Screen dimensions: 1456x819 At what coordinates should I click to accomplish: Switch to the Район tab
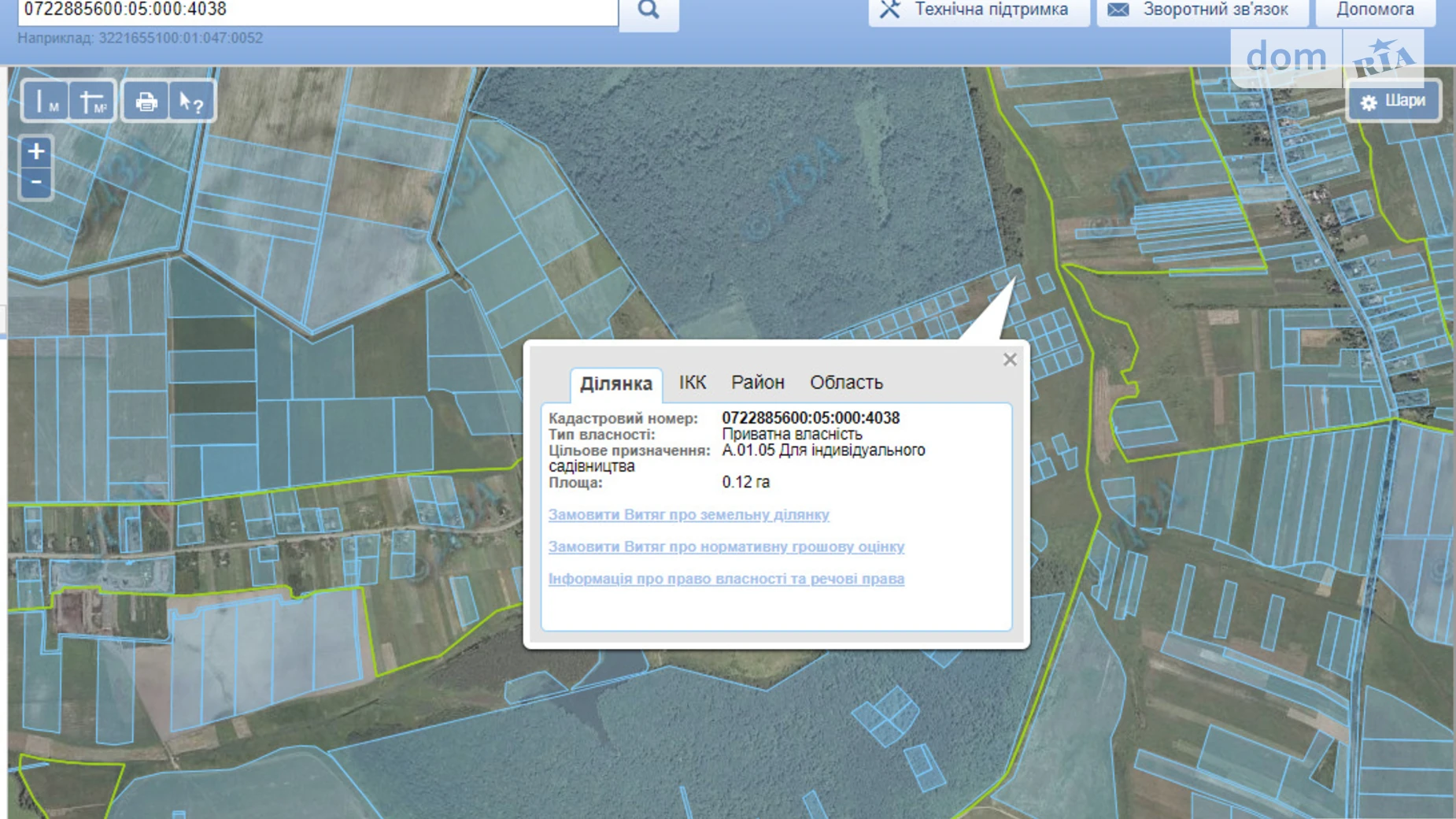pyautogui.click(x=757, y=383)
